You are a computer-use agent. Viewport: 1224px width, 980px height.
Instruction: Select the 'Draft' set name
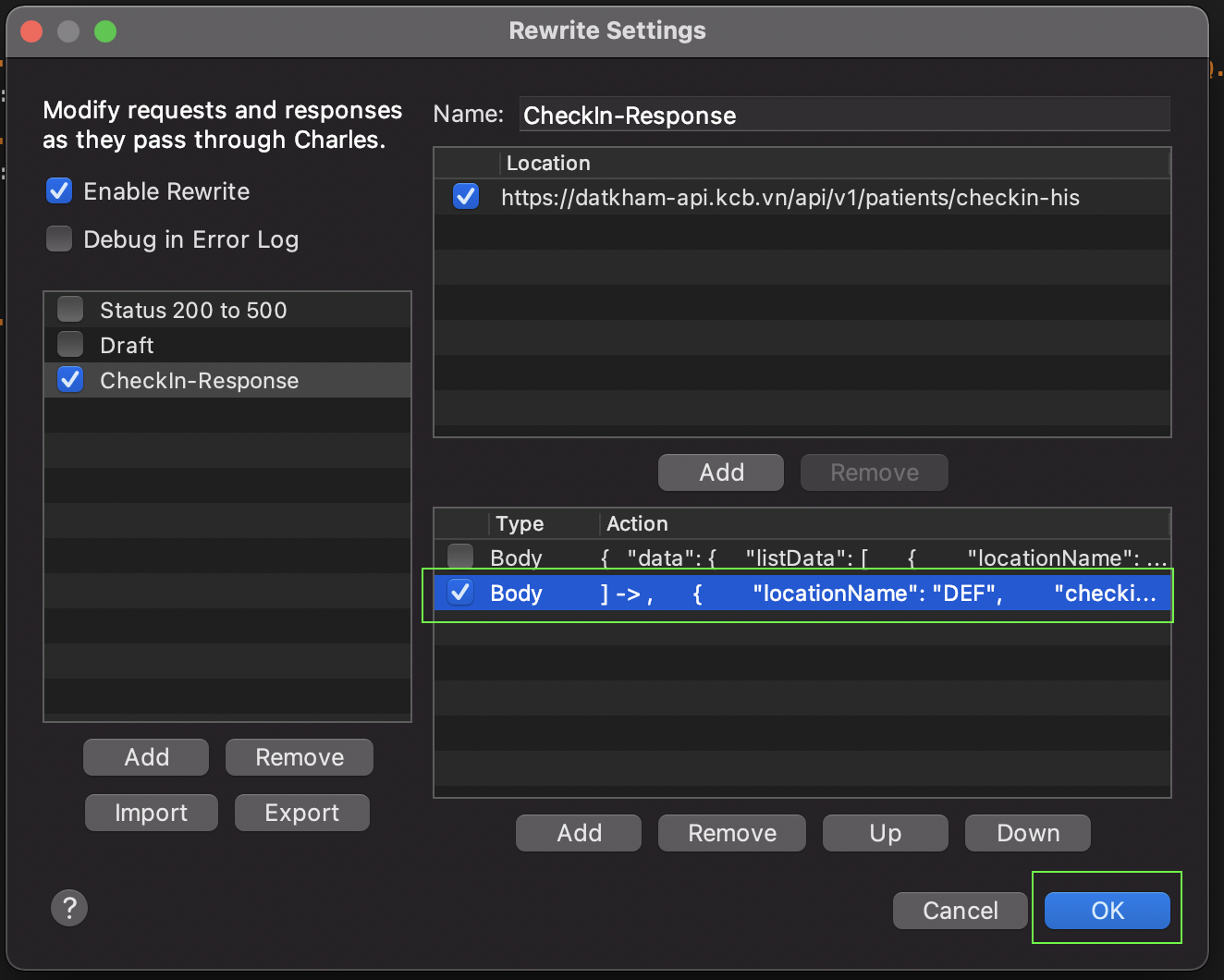click(x=127, y=345)
